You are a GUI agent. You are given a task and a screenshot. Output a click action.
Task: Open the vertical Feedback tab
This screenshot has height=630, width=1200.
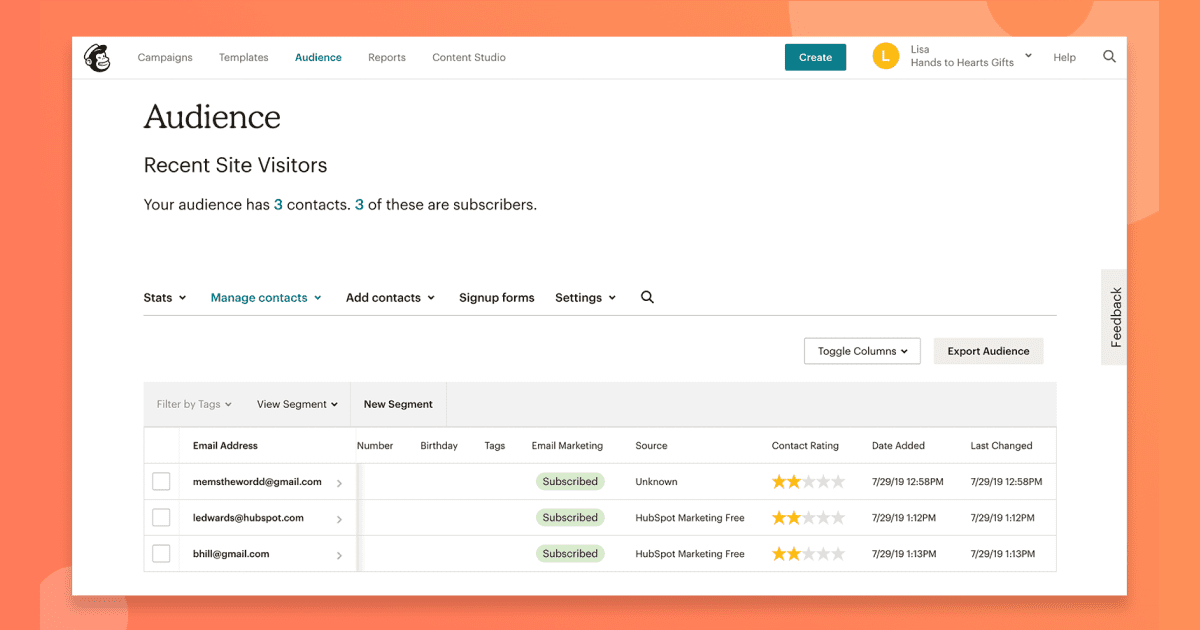pyautogui.click(x=1115, y=317)
